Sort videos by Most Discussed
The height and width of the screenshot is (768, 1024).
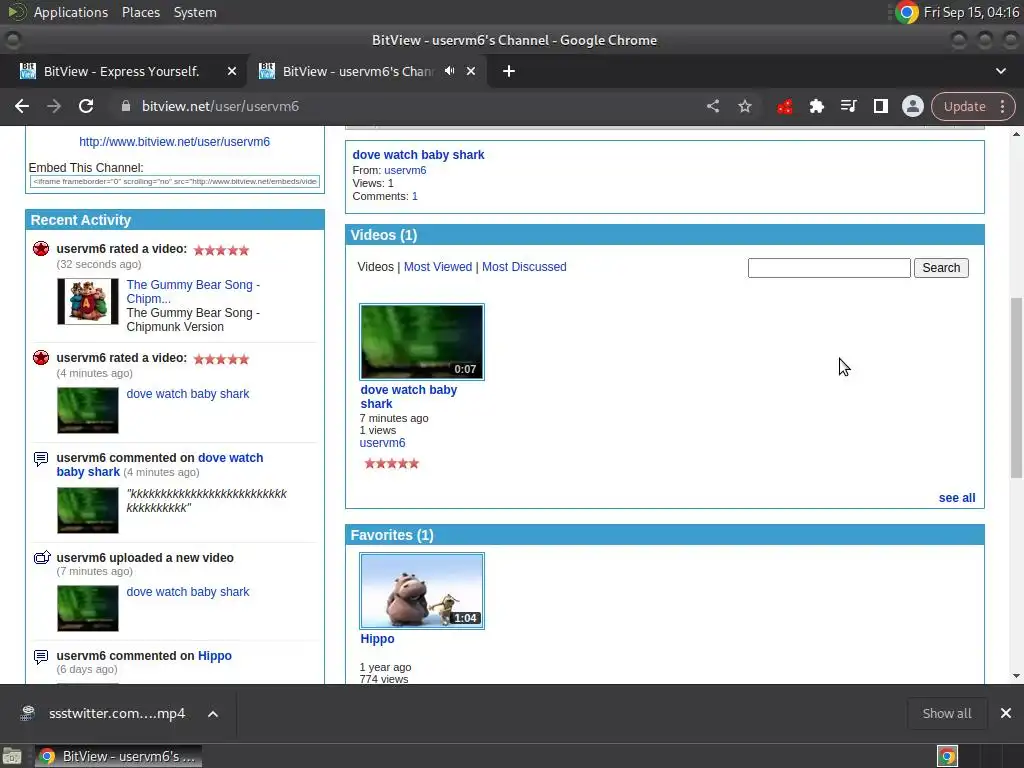(x=524, y=266)
